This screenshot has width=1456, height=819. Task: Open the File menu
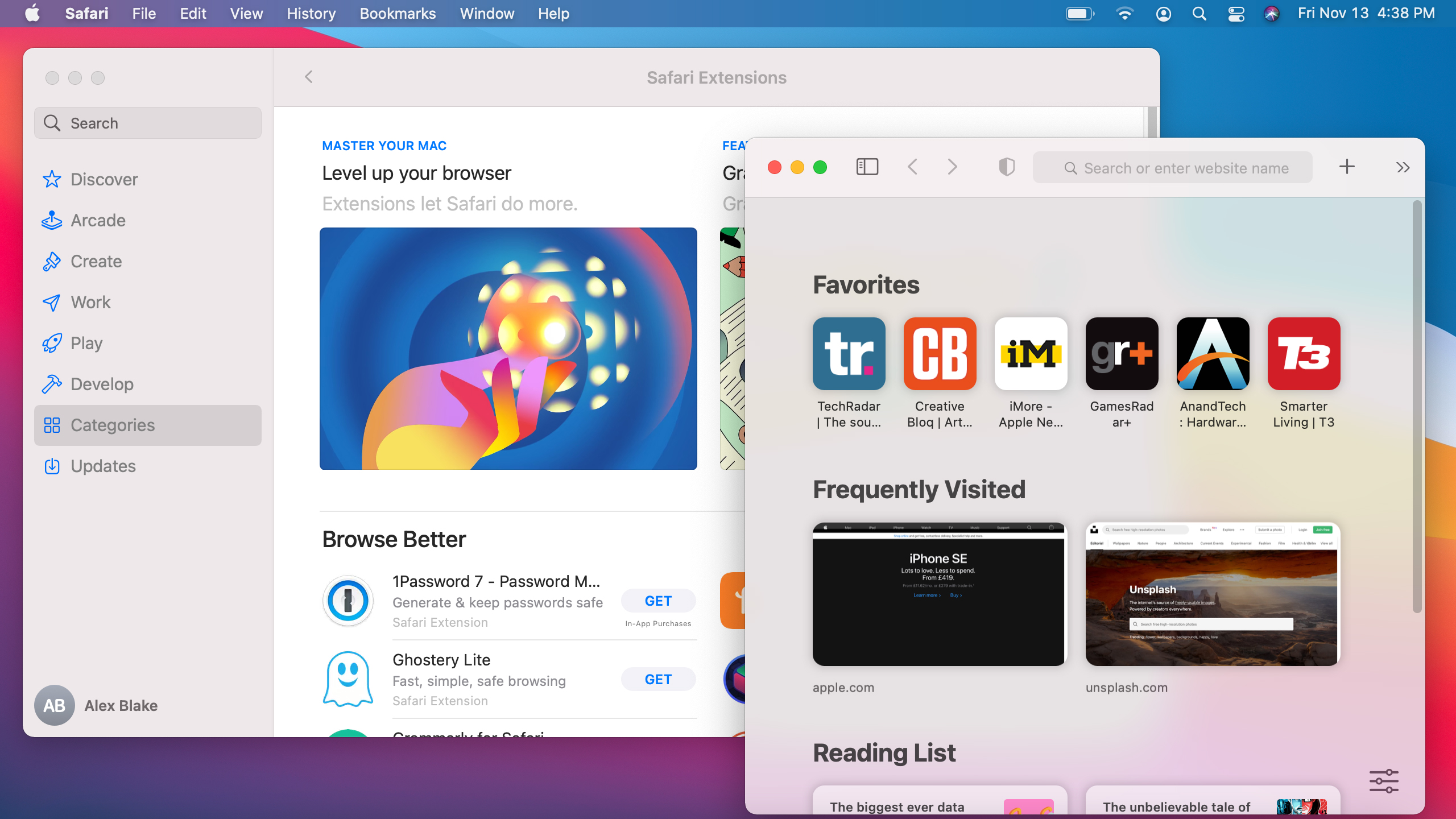[x=144, y=13]
